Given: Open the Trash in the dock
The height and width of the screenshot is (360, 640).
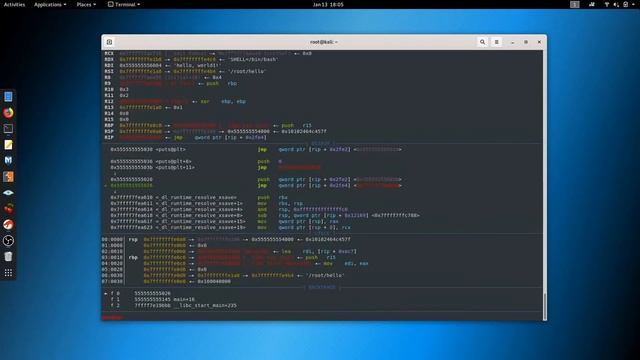Looking at the screenshot, I should [8, 256].
